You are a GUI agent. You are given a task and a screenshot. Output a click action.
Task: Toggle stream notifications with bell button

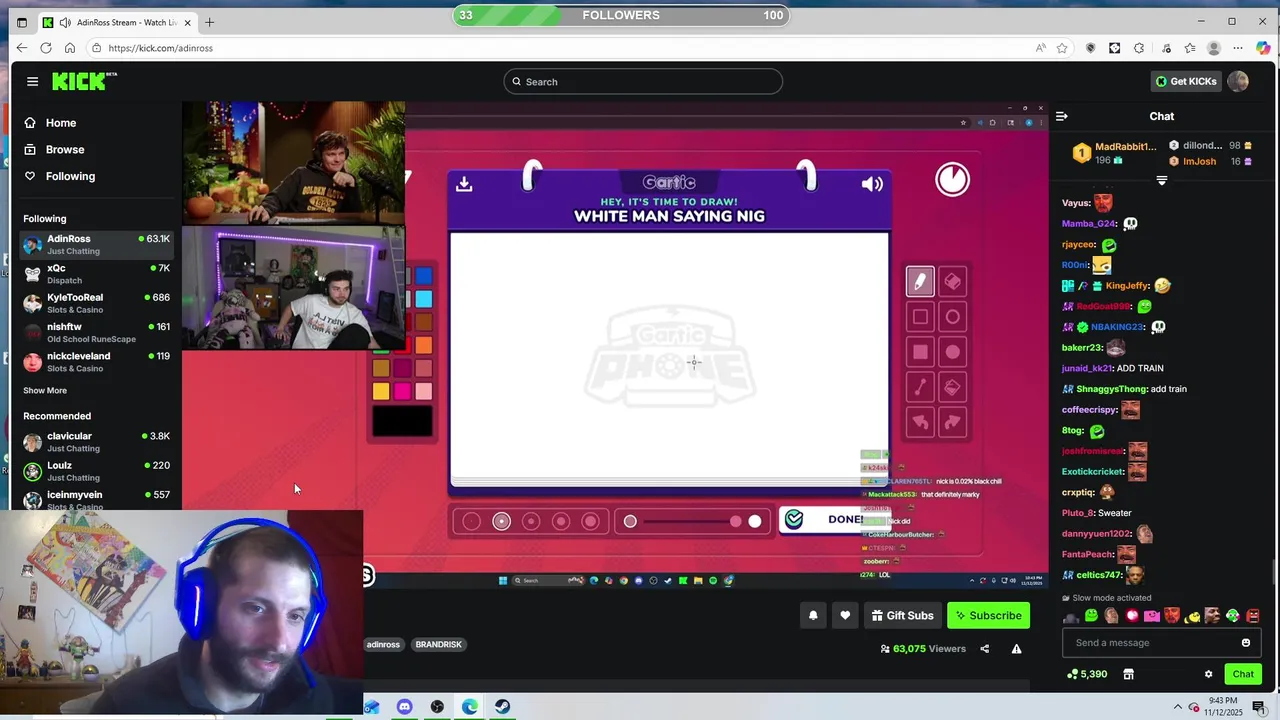[813, 616]
